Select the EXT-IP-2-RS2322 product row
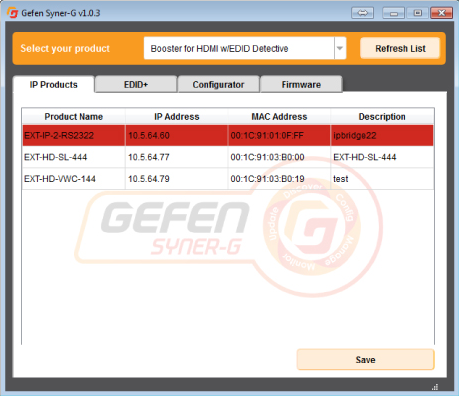Image resolution: width=459 pixels, height=396 pixels. pyautogui.click(x=228, y=135)
